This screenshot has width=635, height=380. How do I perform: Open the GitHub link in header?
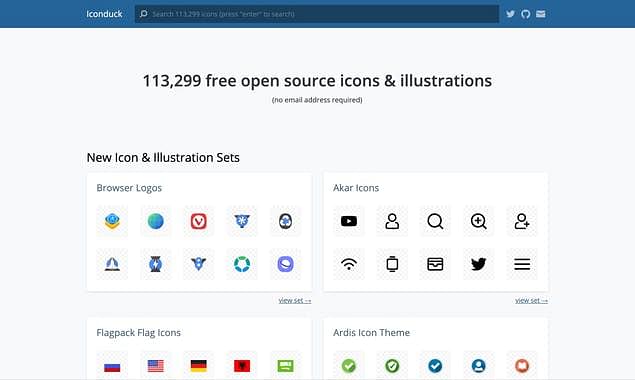click(x=526, y=14)
